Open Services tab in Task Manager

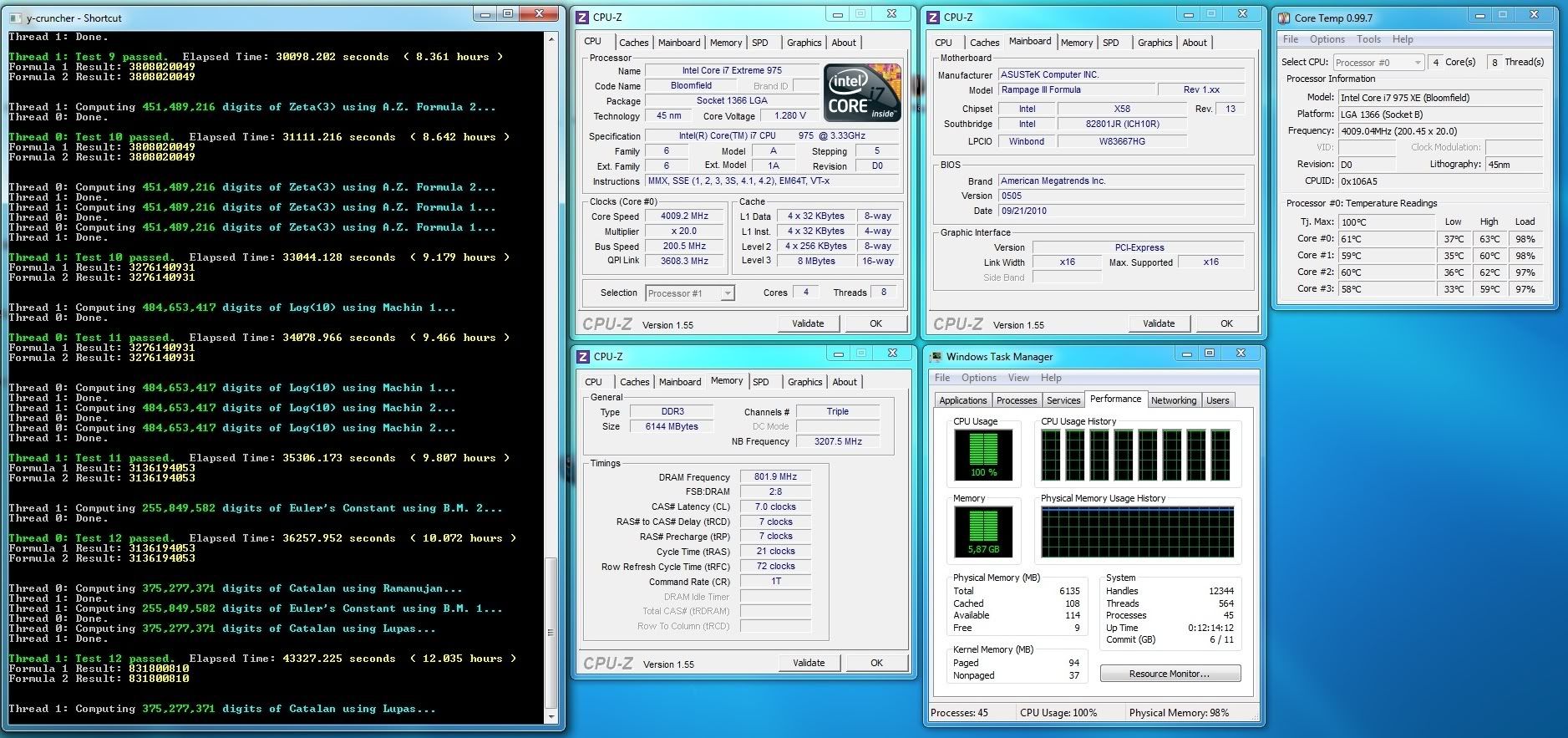[1063, 400]
